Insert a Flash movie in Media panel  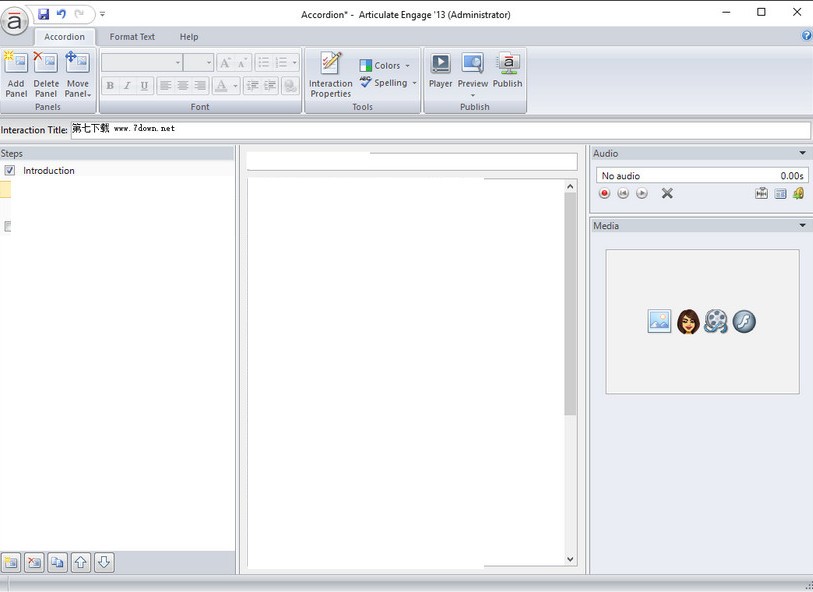pyautogui.click(x=744, y=321)
